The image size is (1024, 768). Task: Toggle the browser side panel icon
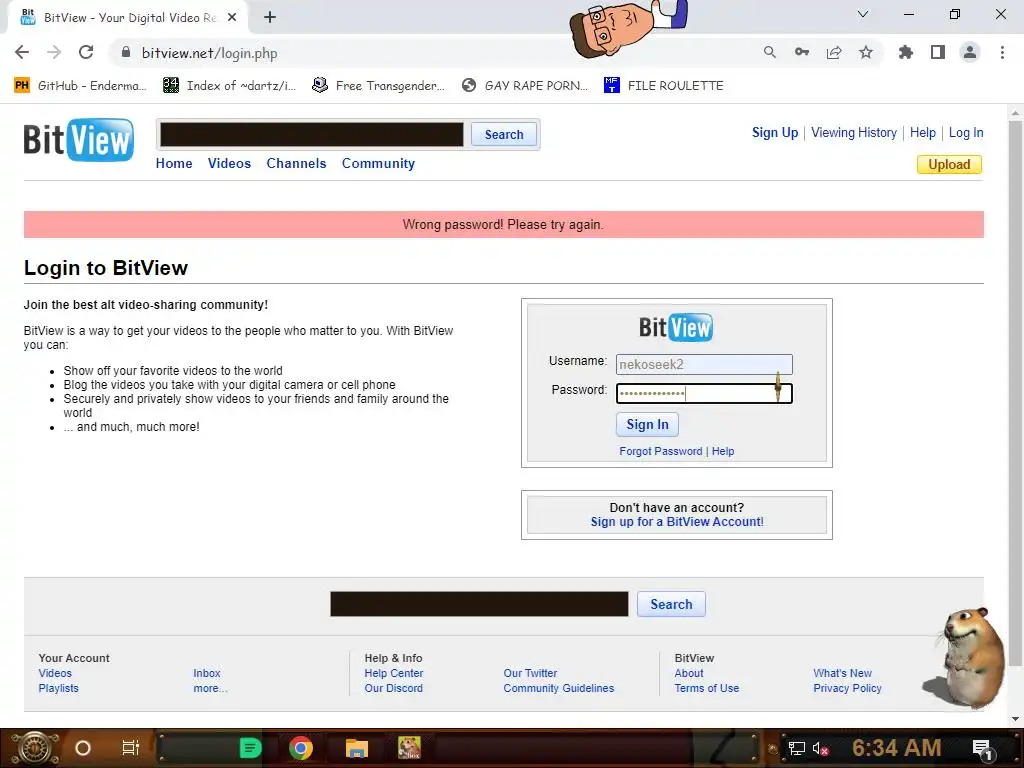[938, 52]
